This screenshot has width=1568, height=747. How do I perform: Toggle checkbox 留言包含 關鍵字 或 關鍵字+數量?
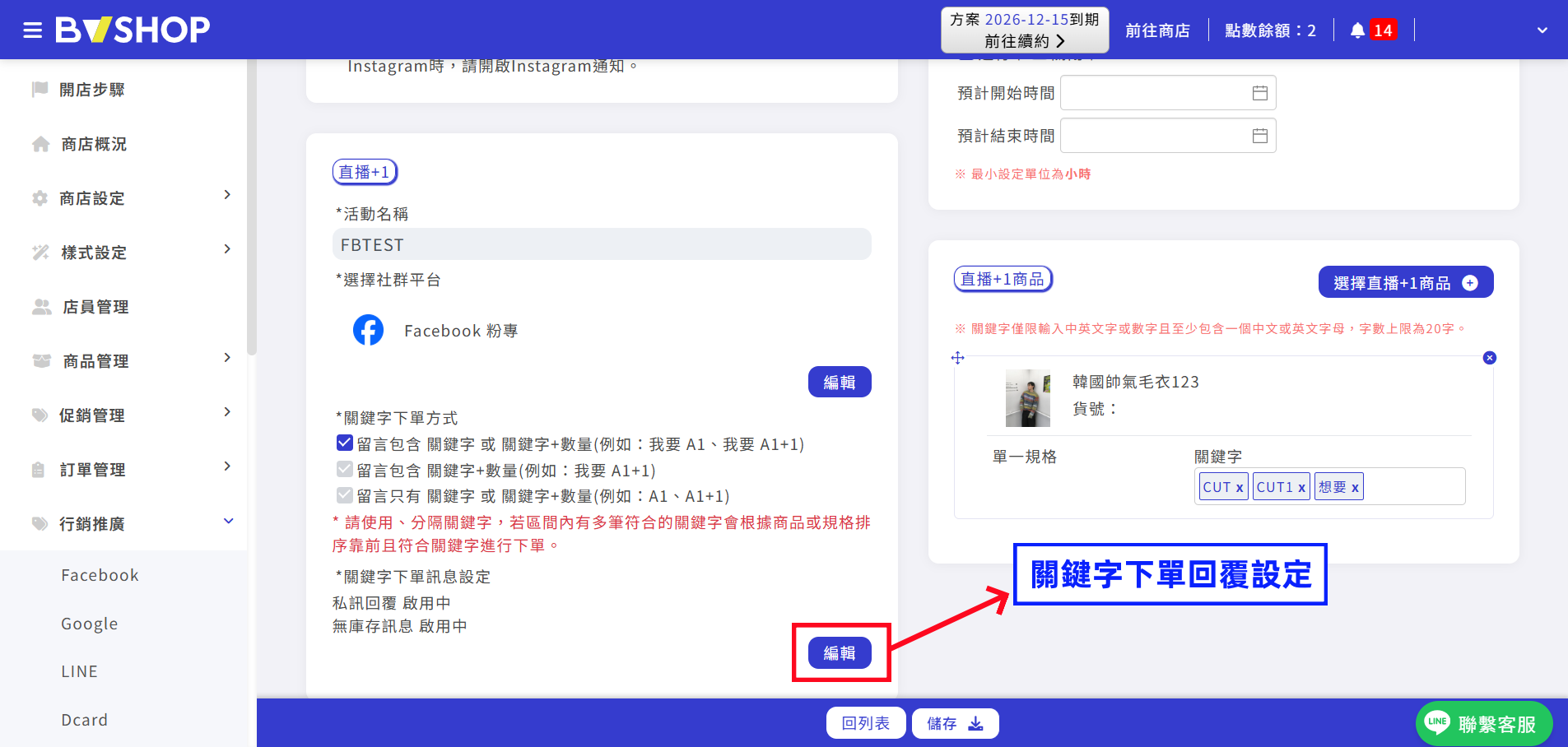tap(345, 443)
